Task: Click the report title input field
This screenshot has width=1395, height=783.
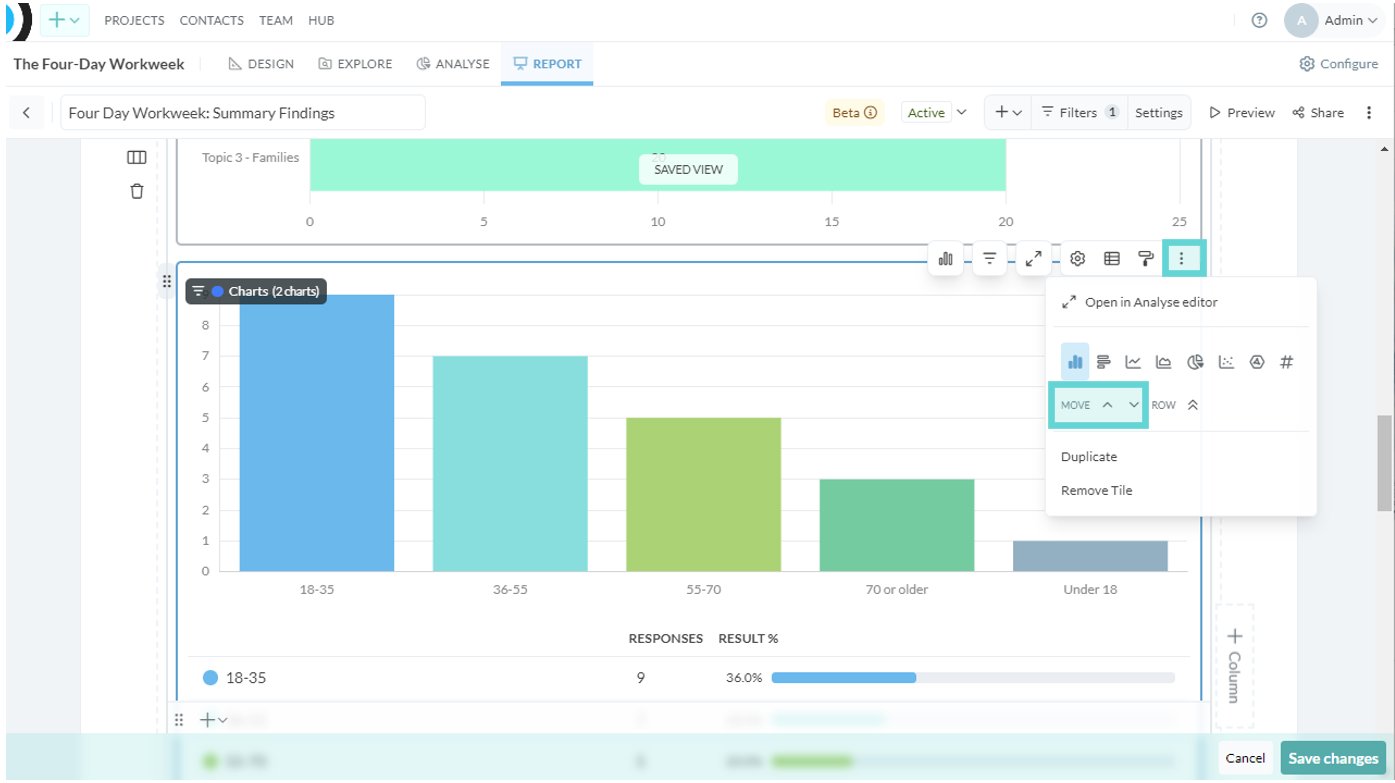Action: (243, 113)
